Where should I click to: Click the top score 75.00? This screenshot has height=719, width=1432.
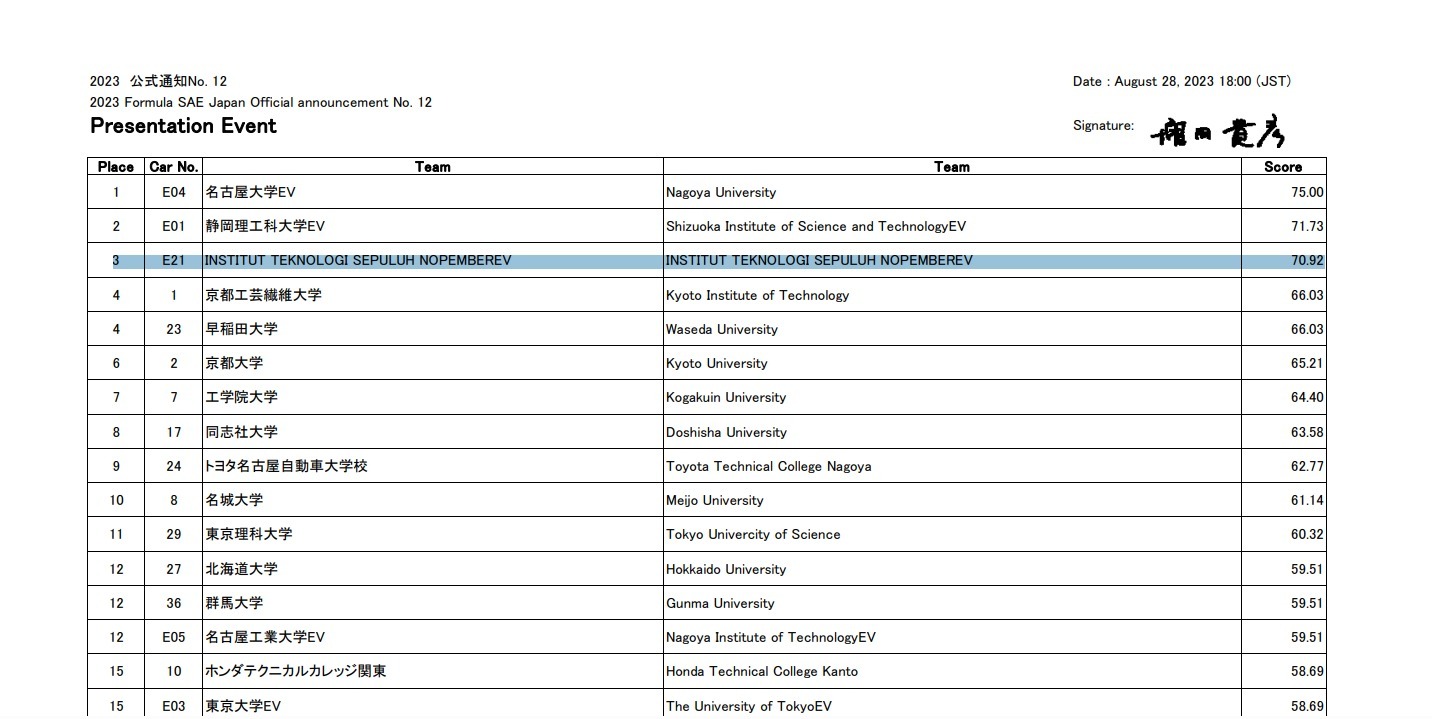pos(1306,192)
